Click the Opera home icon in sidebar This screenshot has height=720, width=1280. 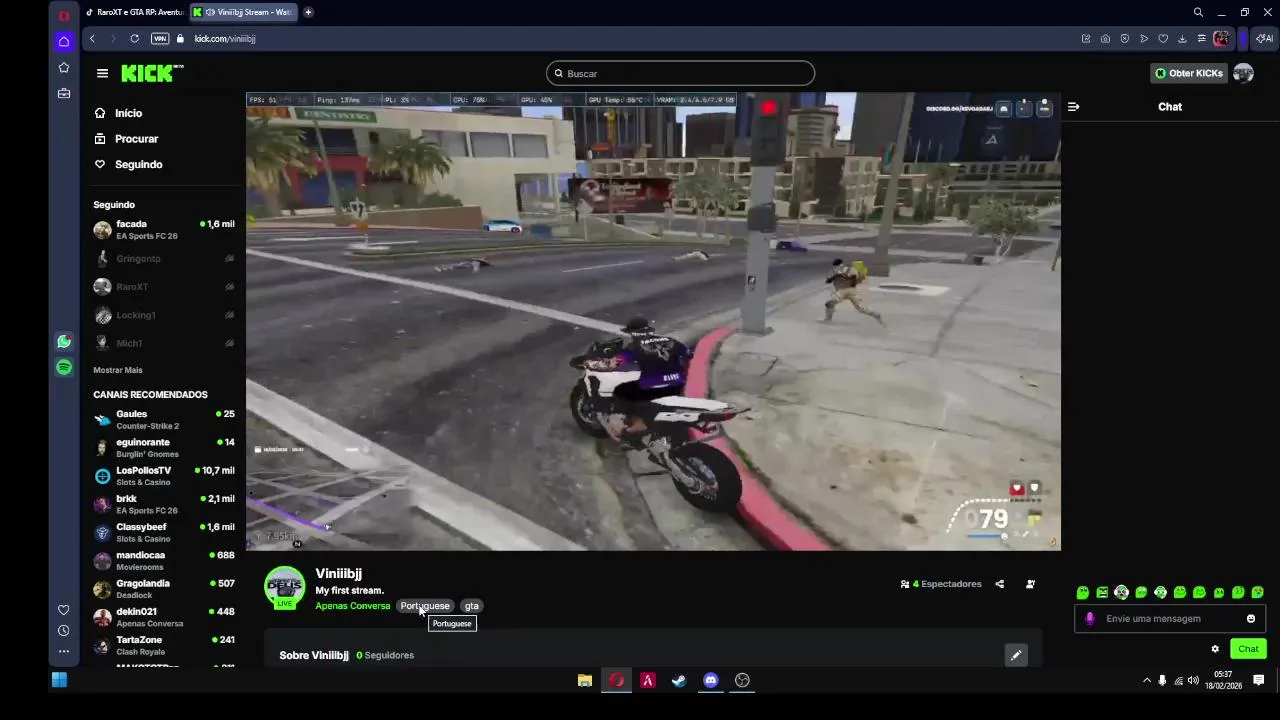64,42
